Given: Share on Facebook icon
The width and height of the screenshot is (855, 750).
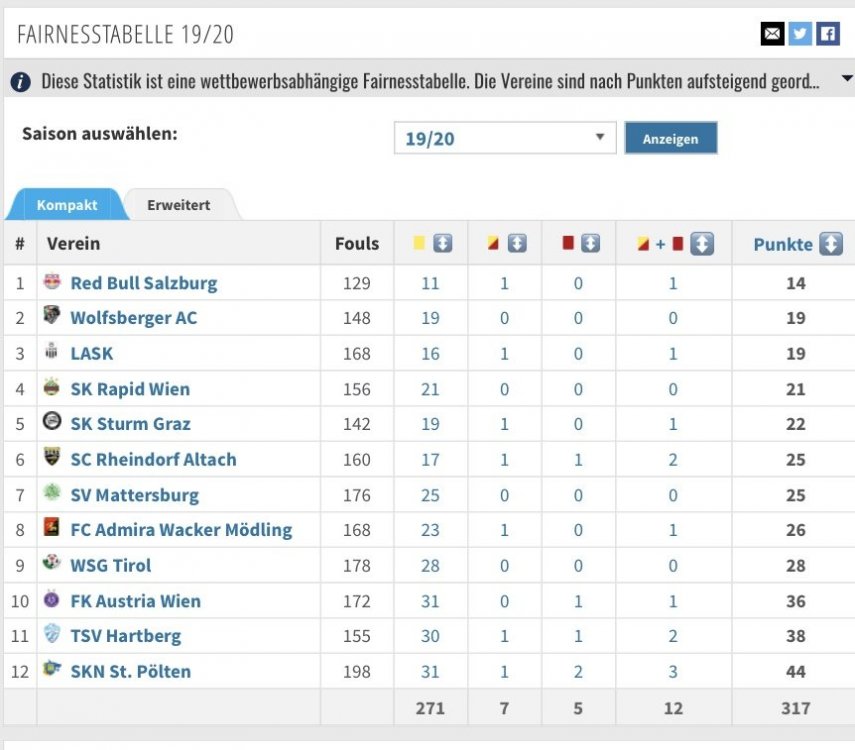Looking at the screenshot, I should pyautogui.click(x=828, y=34).
